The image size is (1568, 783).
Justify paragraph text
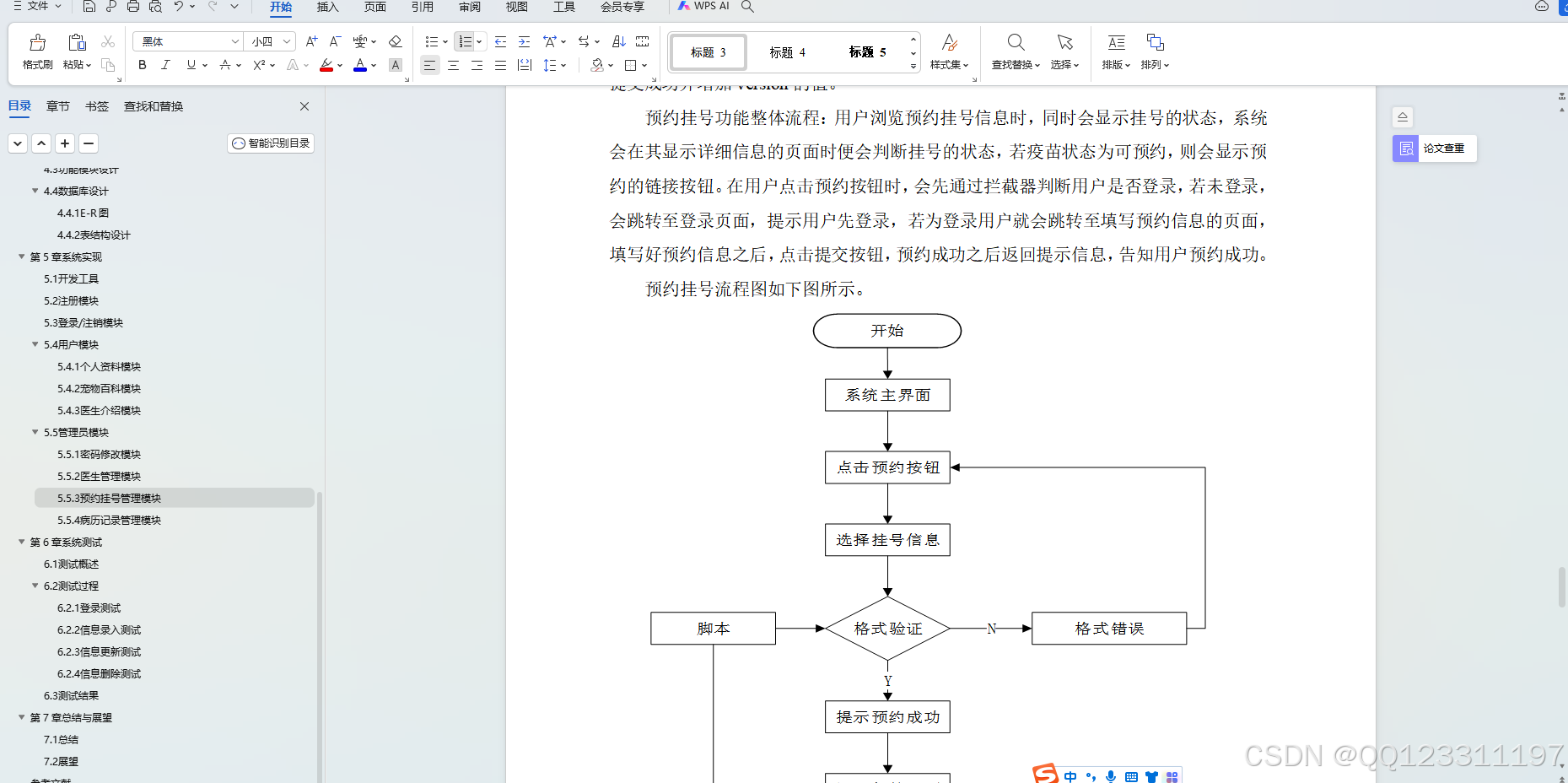tap(500, 65)
